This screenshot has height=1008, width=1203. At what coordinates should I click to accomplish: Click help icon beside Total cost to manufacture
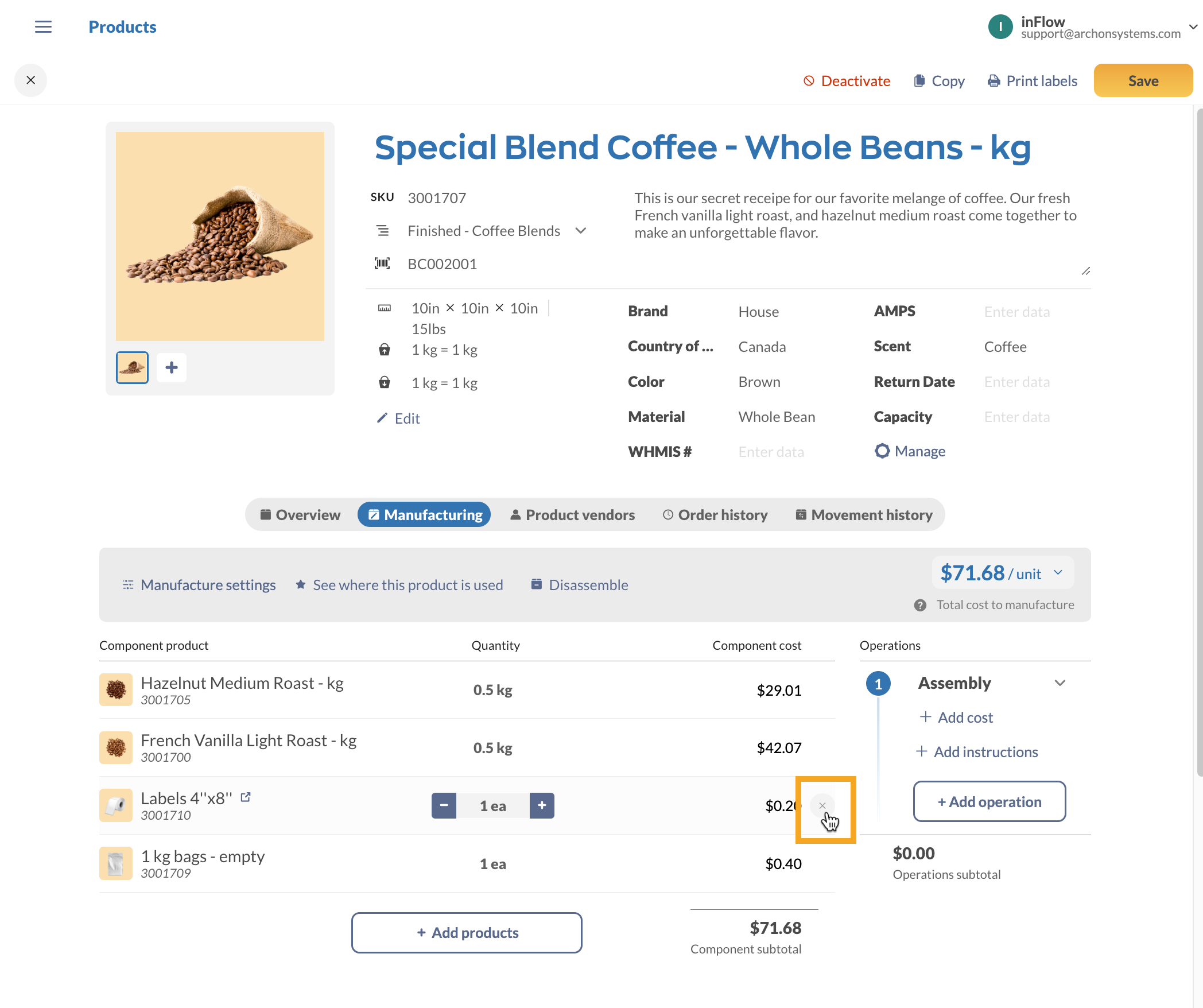pyautogui.click(x=920, y=605)
